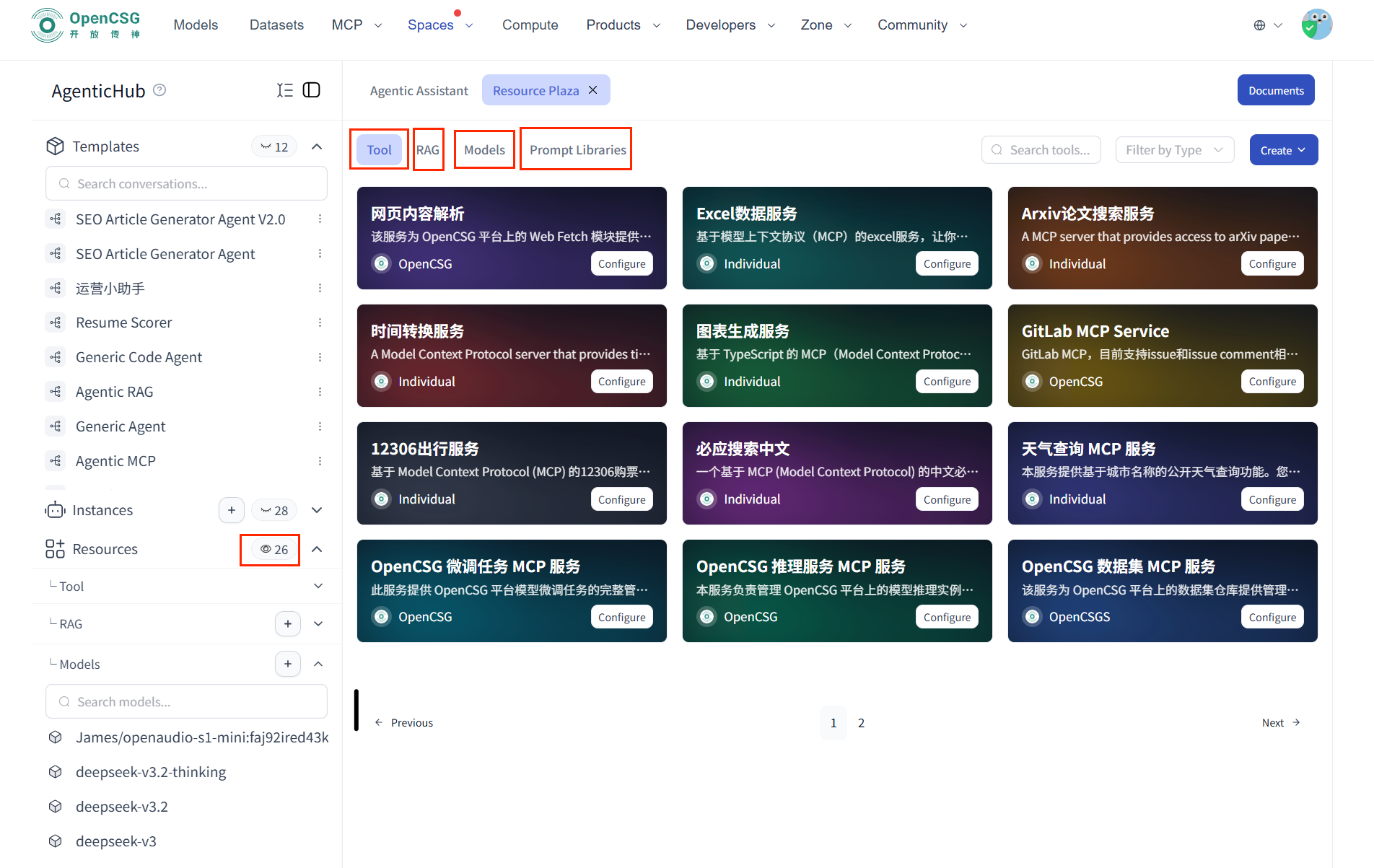The width and height of the screenshot is (1374, 868).
Task: Click the Documents button
Action: point(1275,91)
